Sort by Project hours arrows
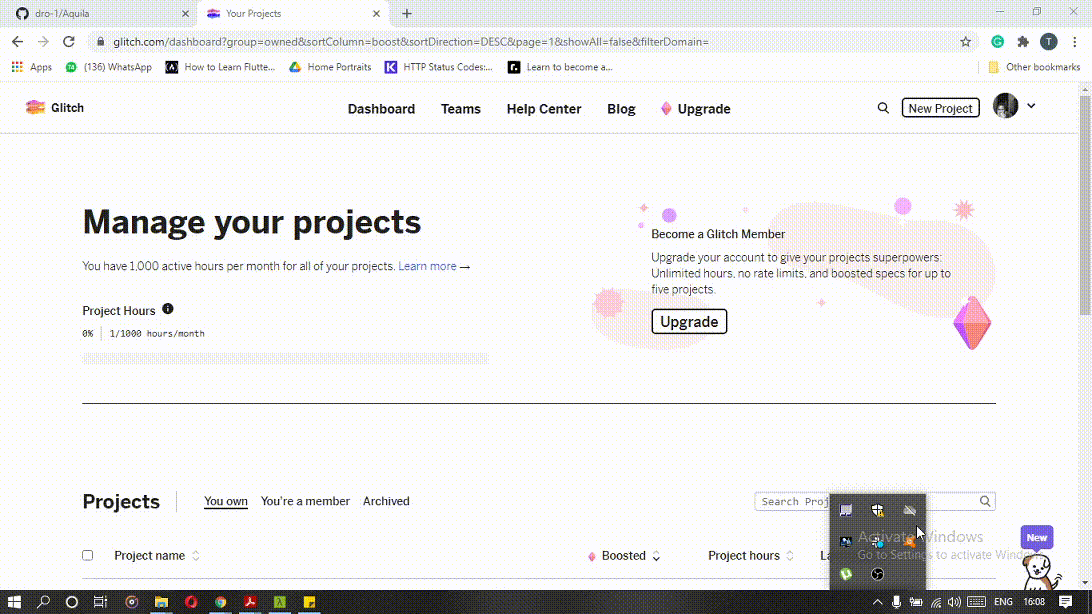Image resolution: width=1092 pixels, height=614 pixels. [x=790, y=556]
